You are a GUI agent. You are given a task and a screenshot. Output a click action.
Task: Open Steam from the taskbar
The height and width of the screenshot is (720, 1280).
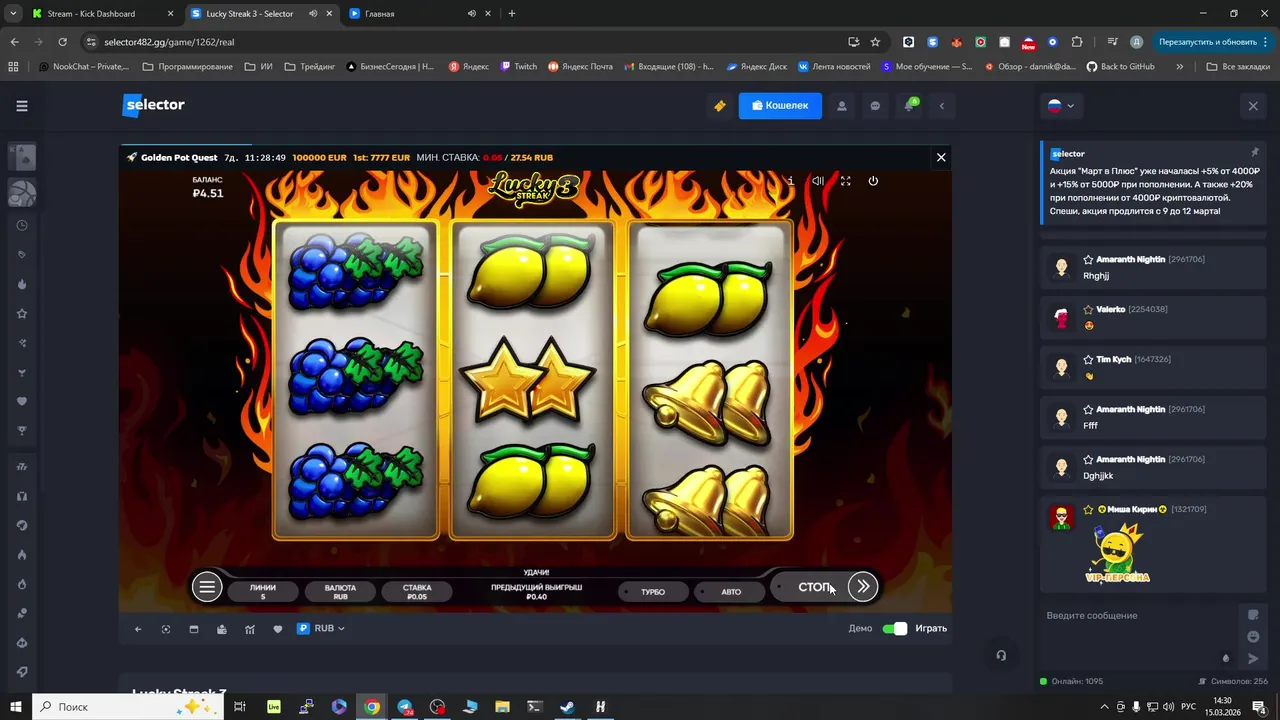pos(567,707)
